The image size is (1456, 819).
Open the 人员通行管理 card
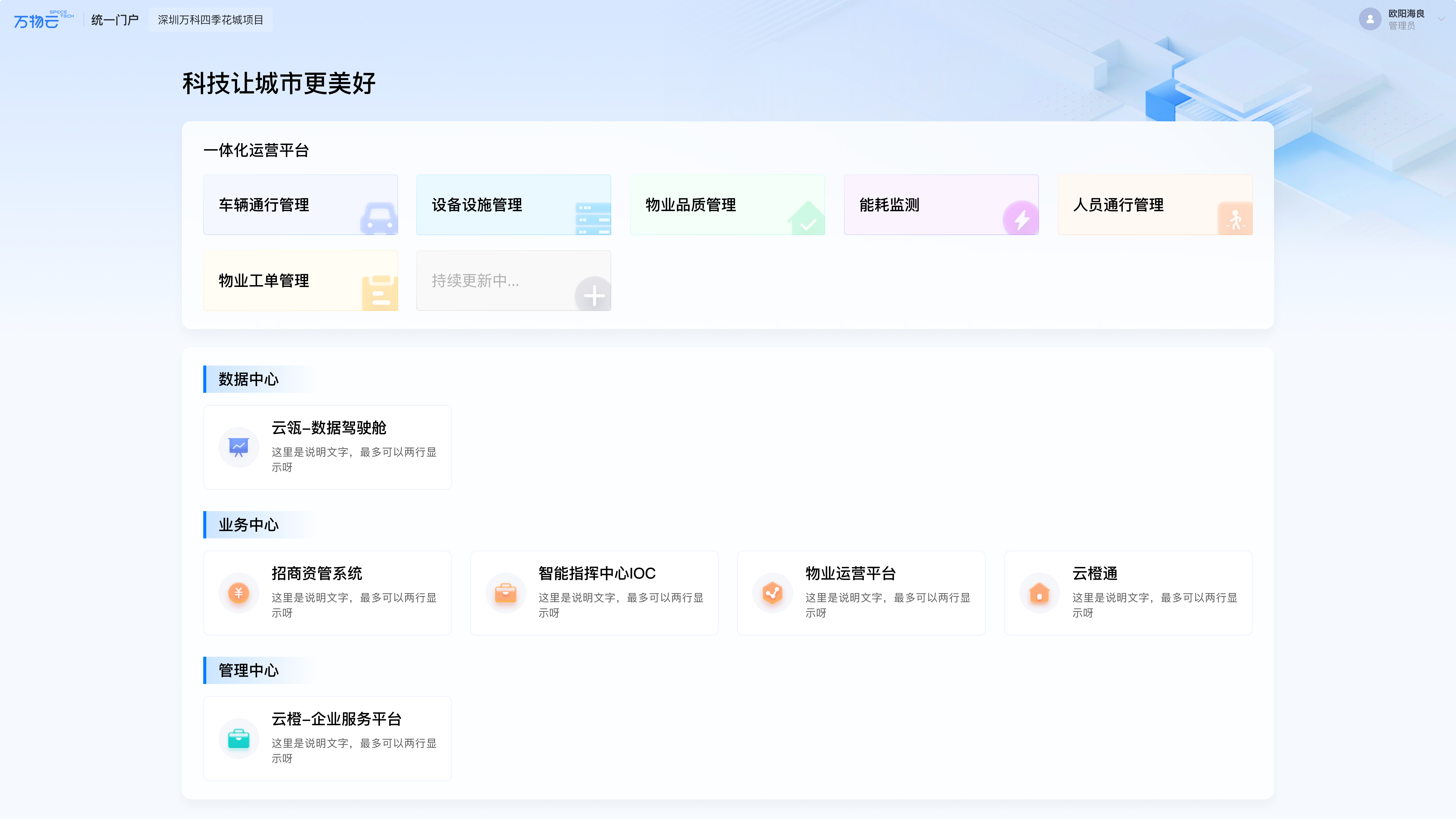click(x=1155, y=204)
